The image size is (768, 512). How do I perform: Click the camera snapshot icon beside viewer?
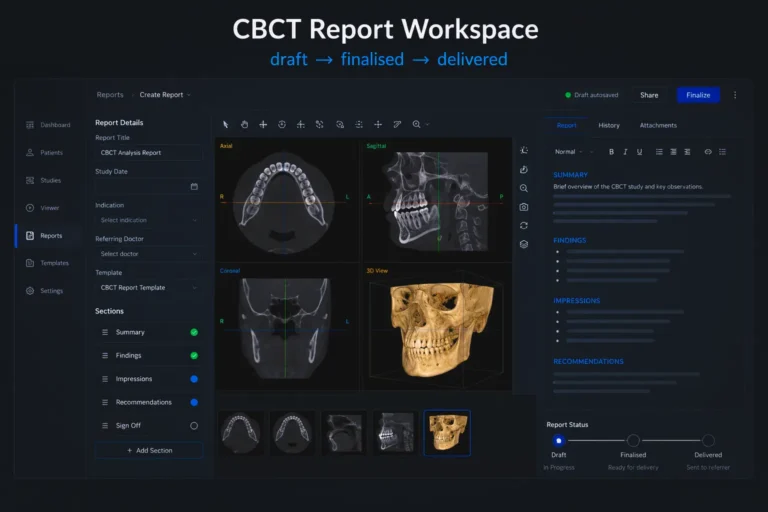tap(524, 207)
